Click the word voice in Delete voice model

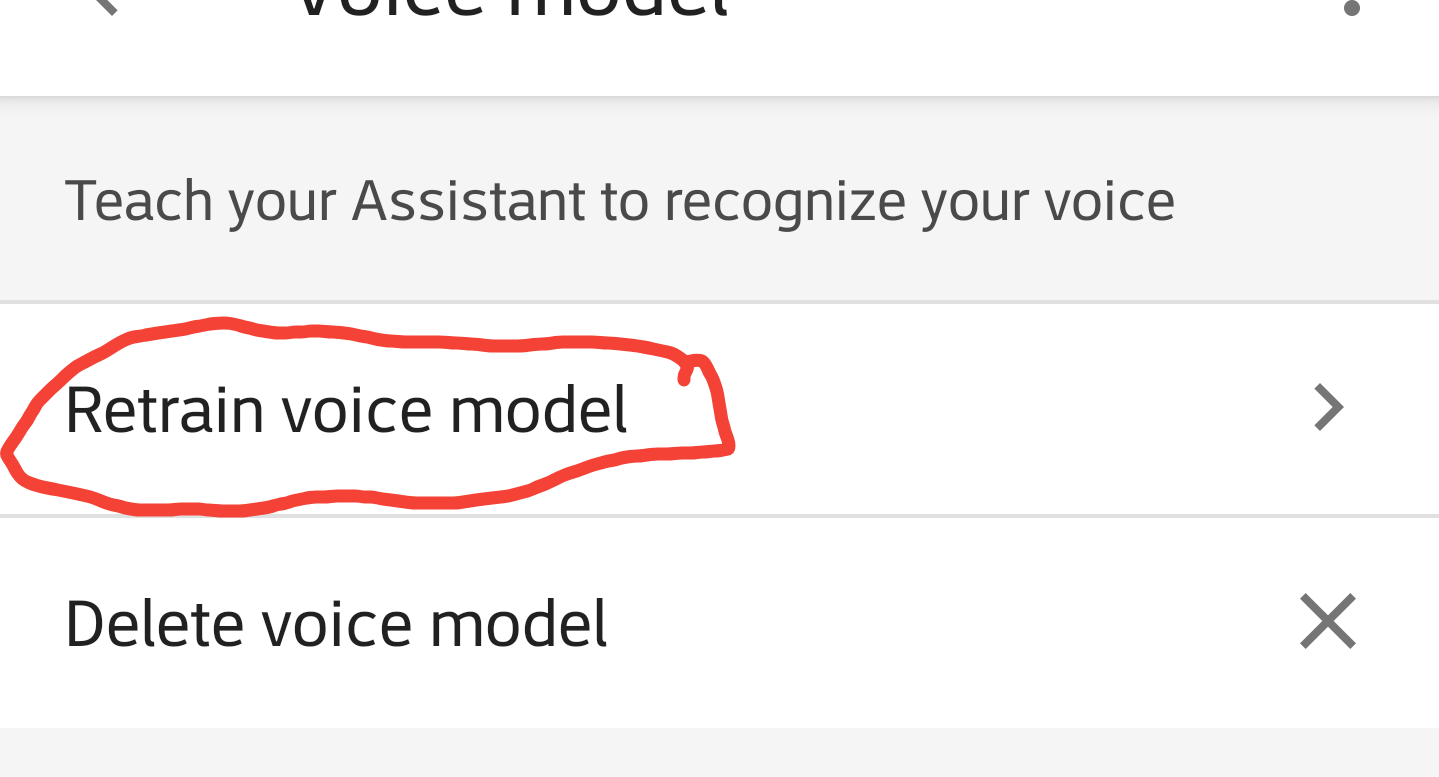(x=336, y=623)
